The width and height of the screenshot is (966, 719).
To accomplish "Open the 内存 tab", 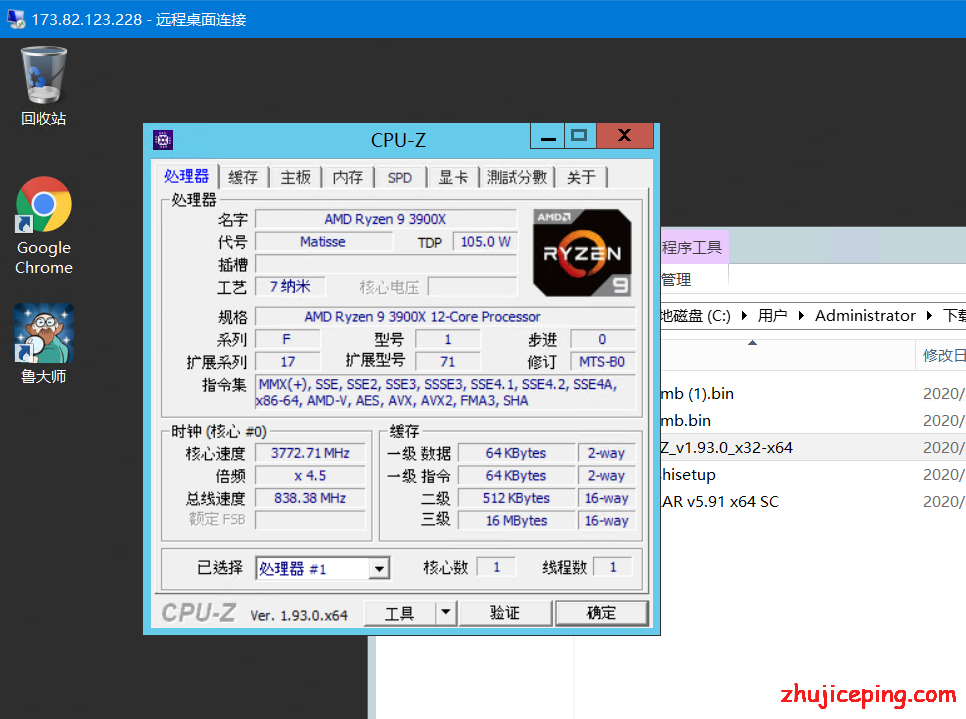I will [348, 177].
